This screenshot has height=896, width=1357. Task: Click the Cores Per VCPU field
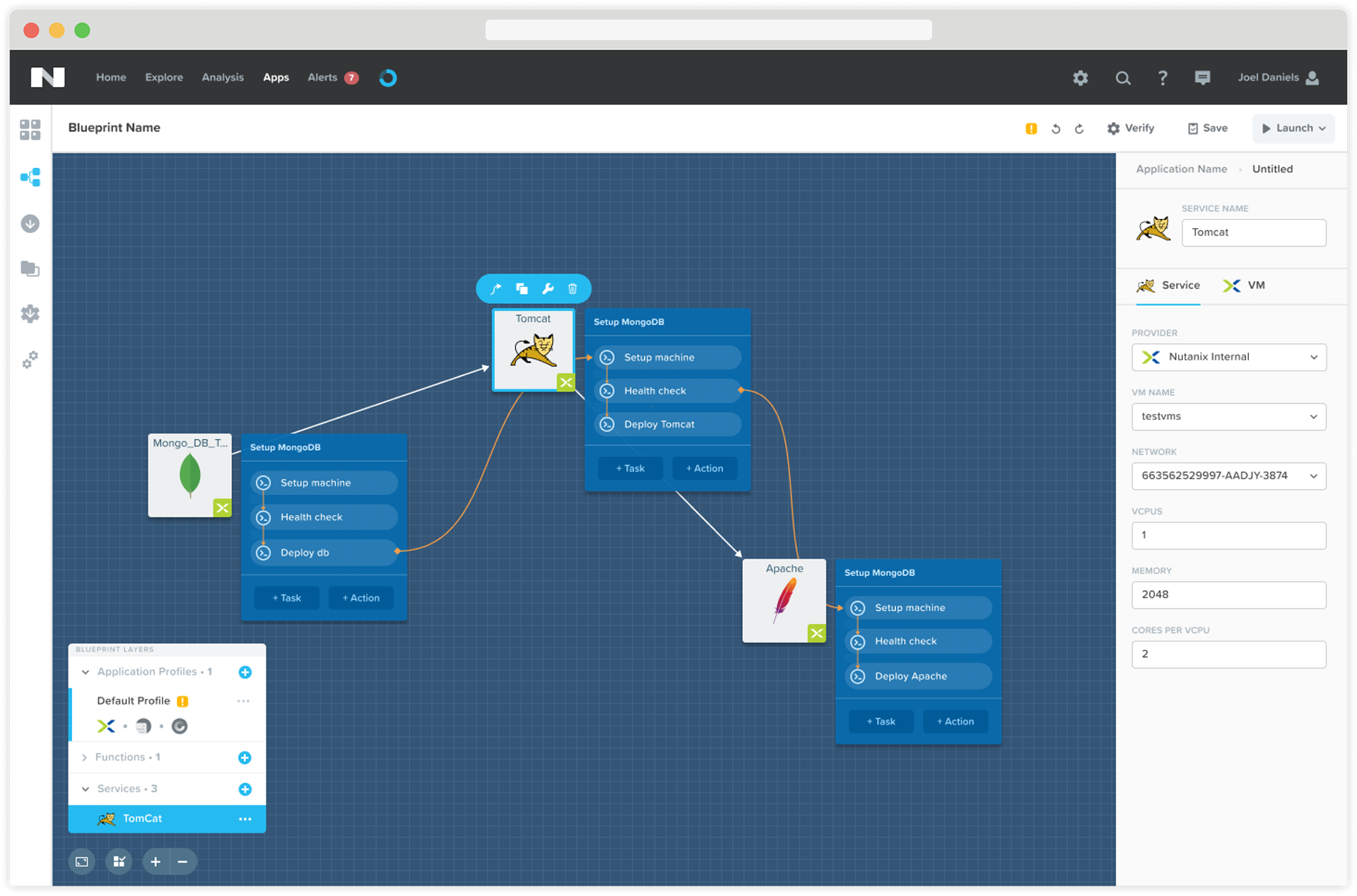[x=1228, y=654]
